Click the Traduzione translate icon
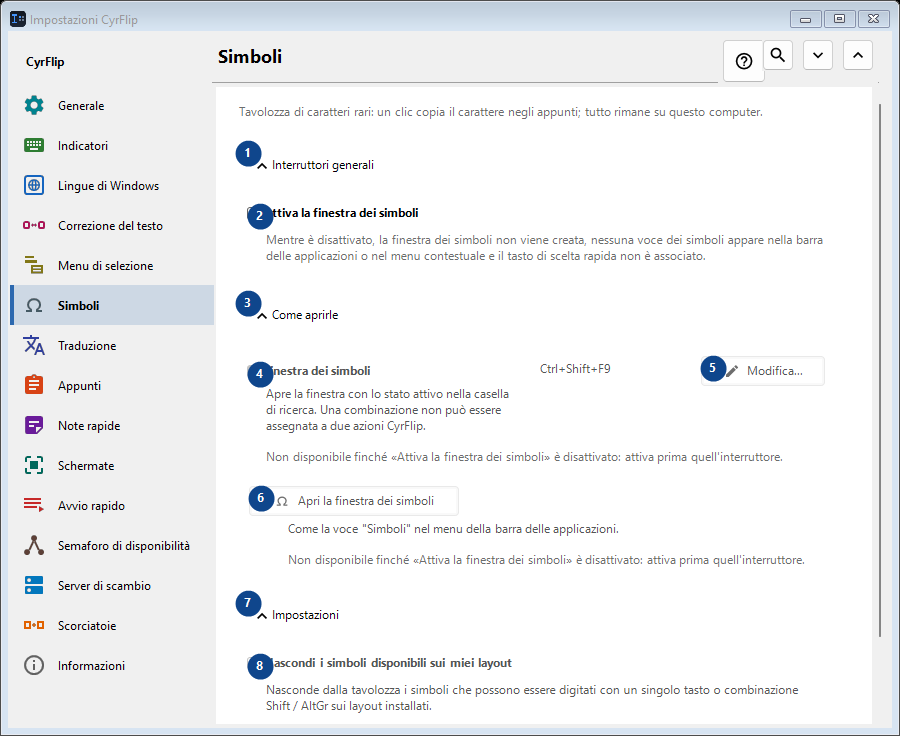900x736 pixels. point(34,345)
